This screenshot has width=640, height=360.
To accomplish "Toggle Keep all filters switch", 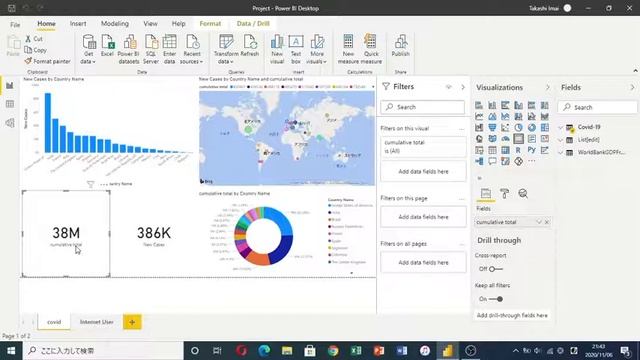I will coord(496,299).
